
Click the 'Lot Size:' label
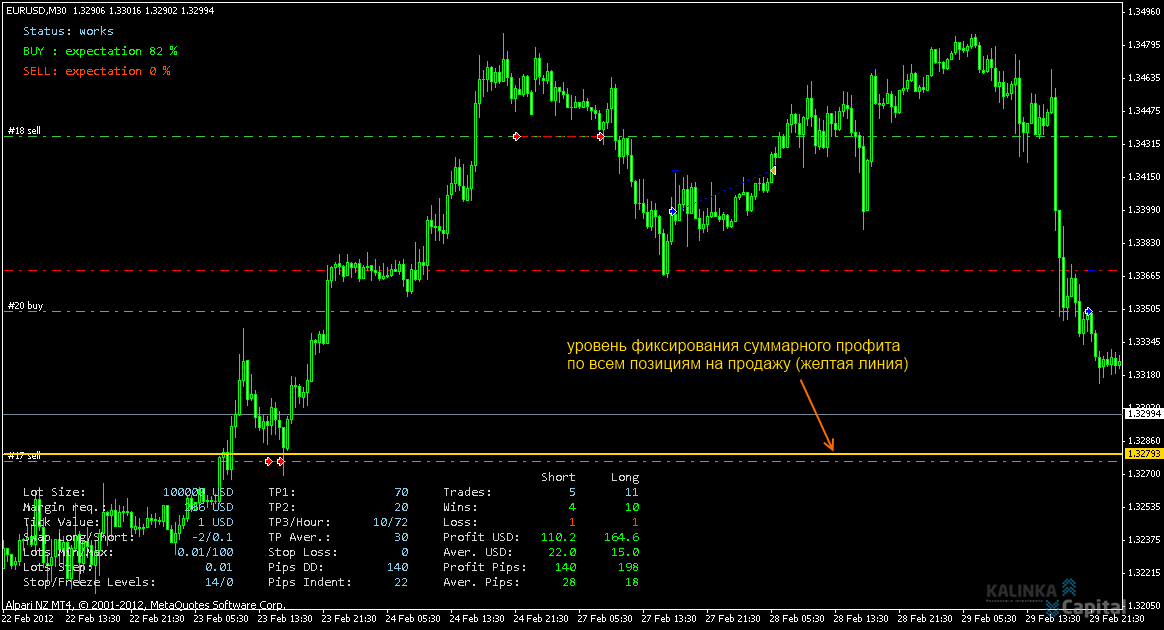tap(54, 492)
